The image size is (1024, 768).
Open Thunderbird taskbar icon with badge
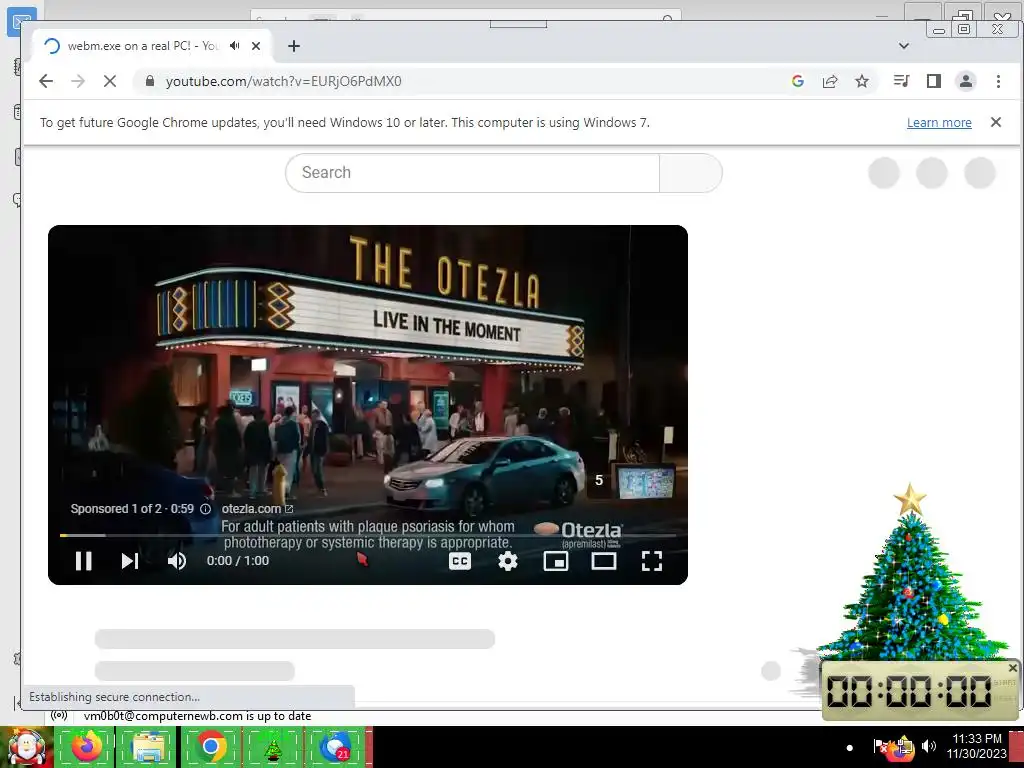pyautogui.click(x=335, y=746)
